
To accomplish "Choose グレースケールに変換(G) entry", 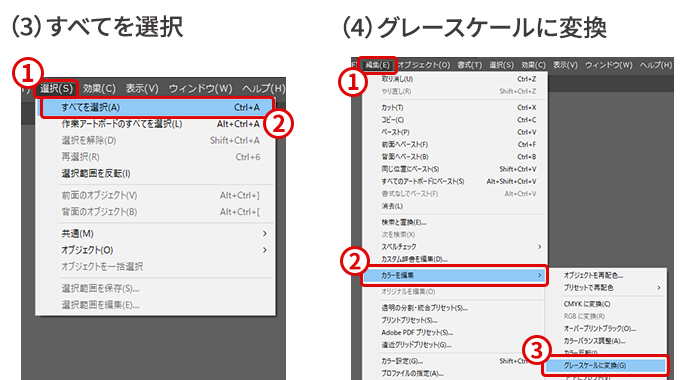I will pos(605,366).
